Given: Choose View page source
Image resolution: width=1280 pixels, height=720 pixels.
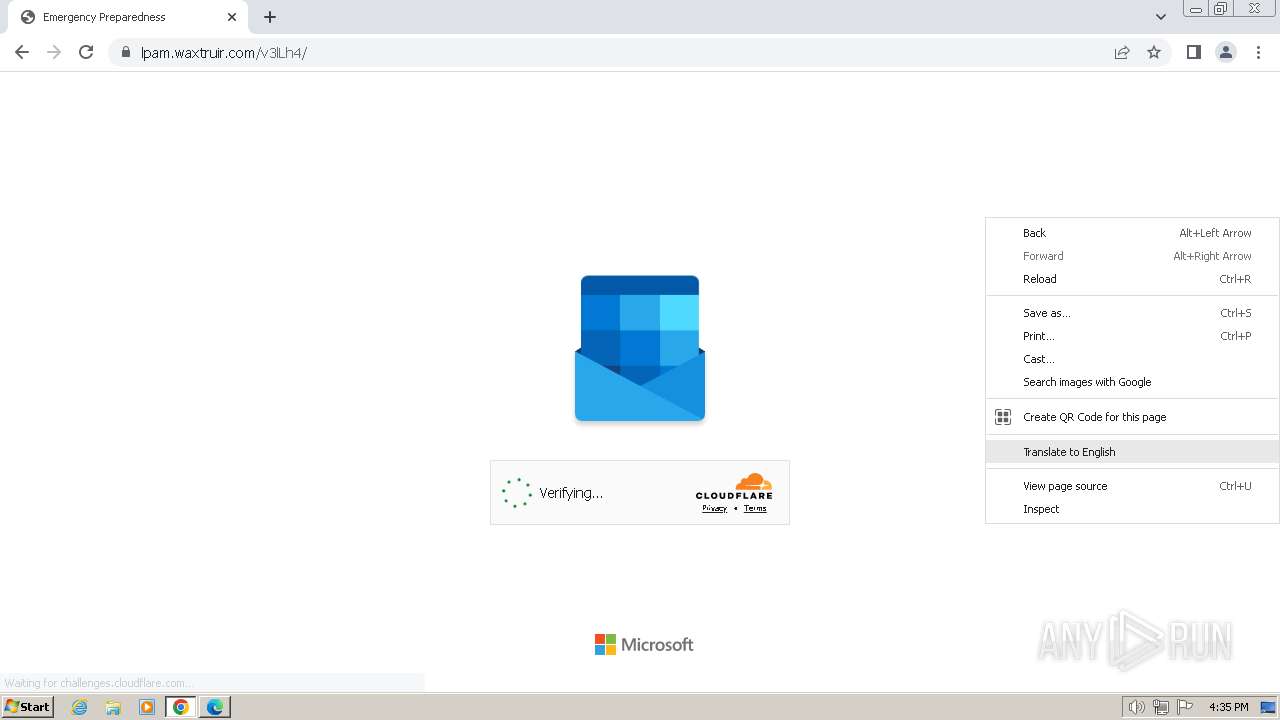Looking at the screenshot, I should coord(1132,486).
